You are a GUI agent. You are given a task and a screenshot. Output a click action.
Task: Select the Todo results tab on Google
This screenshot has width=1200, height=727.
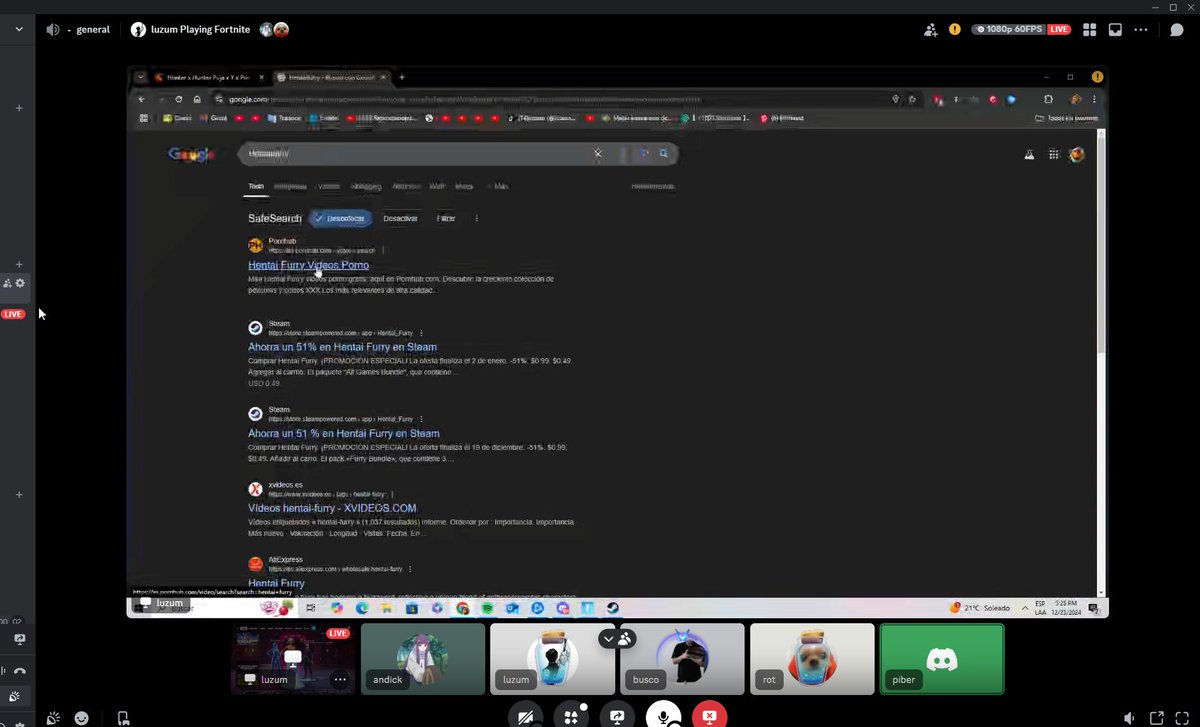(x=256, y=186)
